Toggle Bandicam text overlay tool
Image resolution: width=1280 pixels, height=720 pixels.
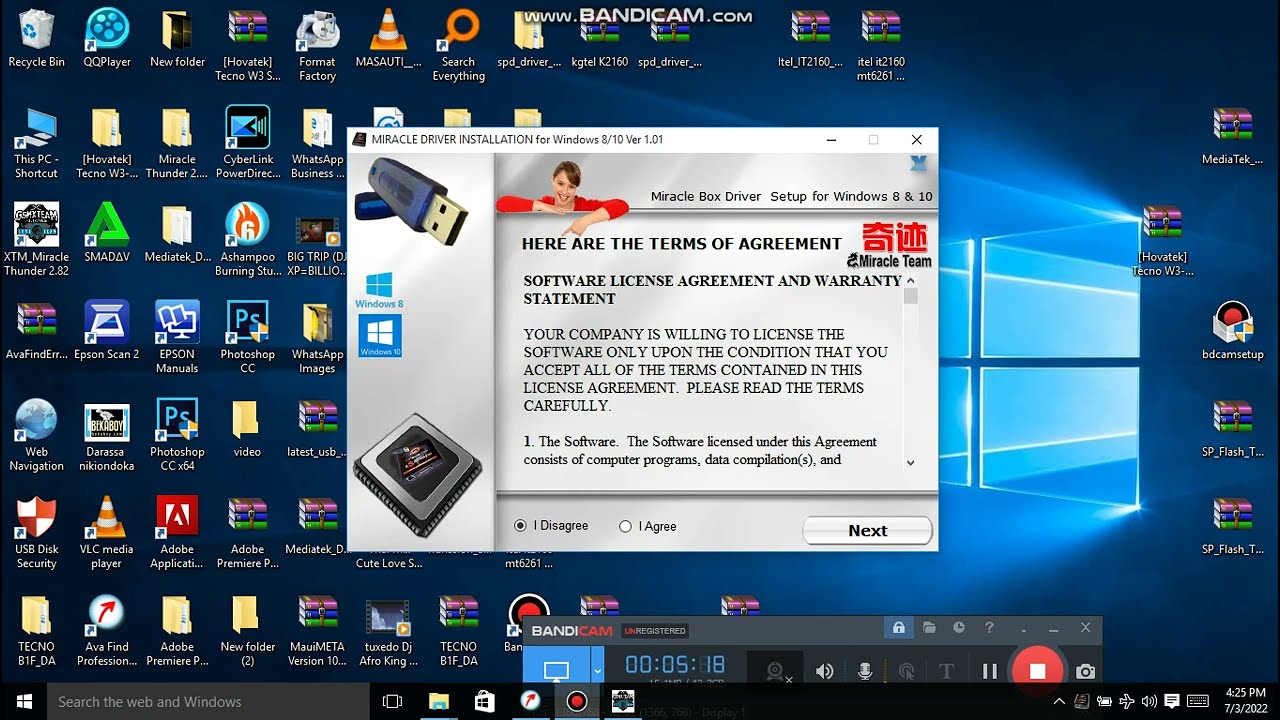(x=946, y=671)
